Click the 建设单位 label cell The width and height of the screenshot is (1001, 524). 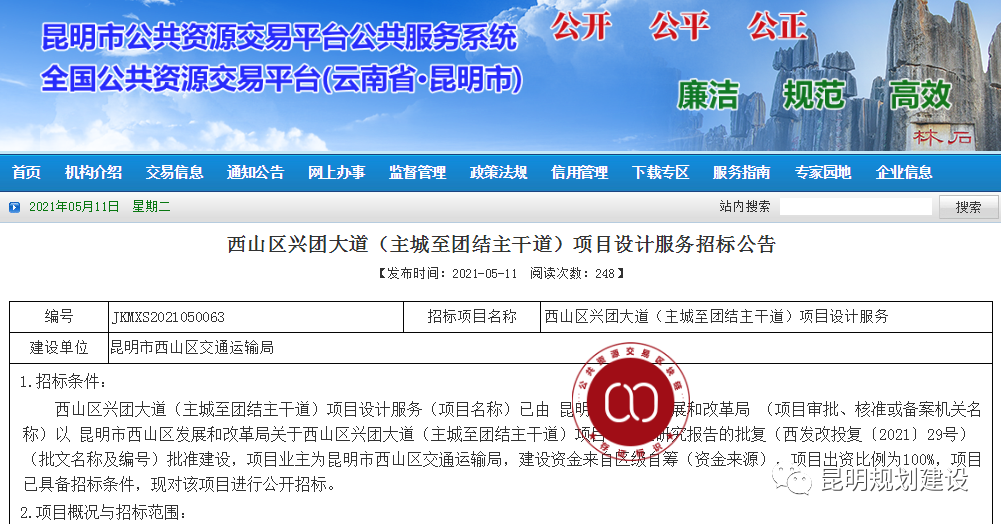[59, 348]
